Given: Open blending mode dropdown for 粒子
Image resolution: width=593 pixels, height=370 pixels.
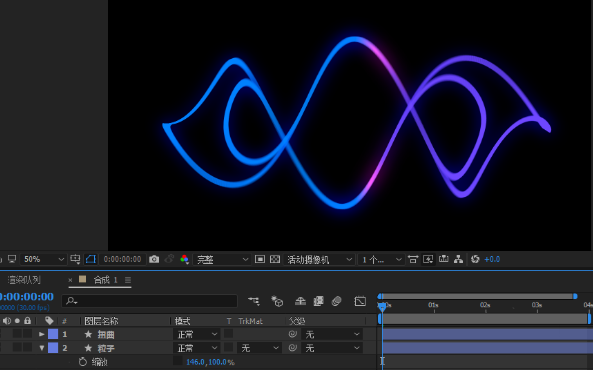Looking at the screenshot, I should 196,348.
